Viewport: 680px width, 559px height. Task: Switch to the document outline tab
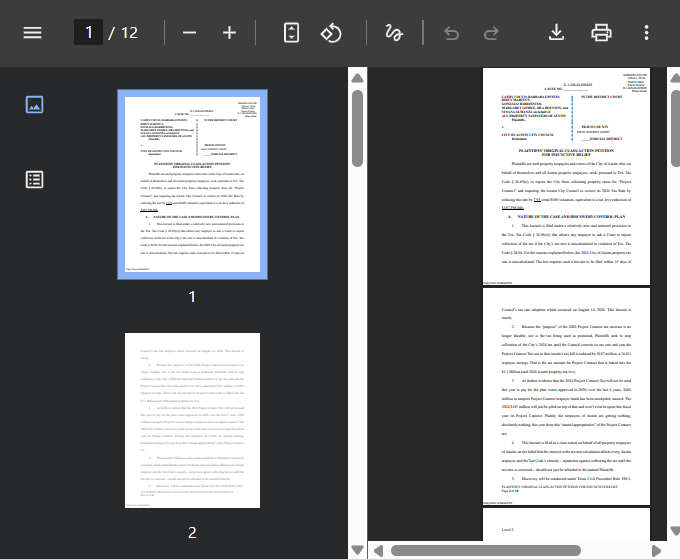pos(34,179)
